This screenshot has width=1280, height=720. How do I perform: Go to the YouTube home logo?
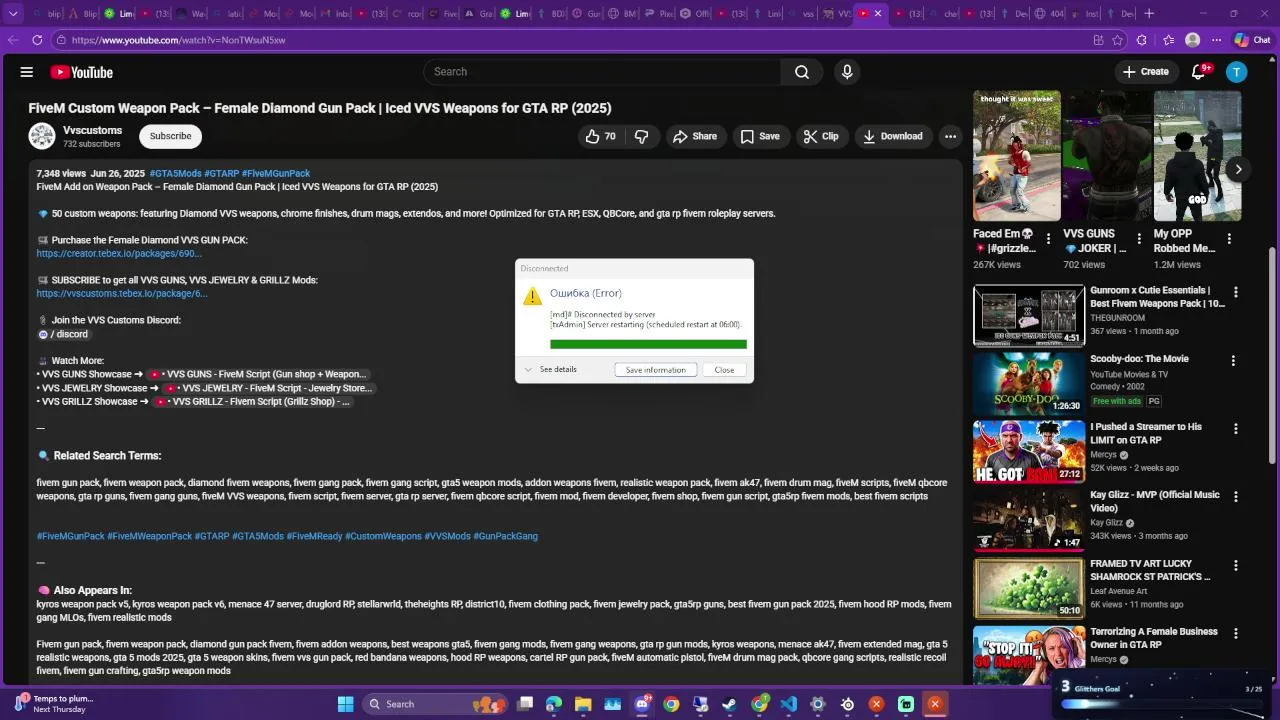pos(82,72)
